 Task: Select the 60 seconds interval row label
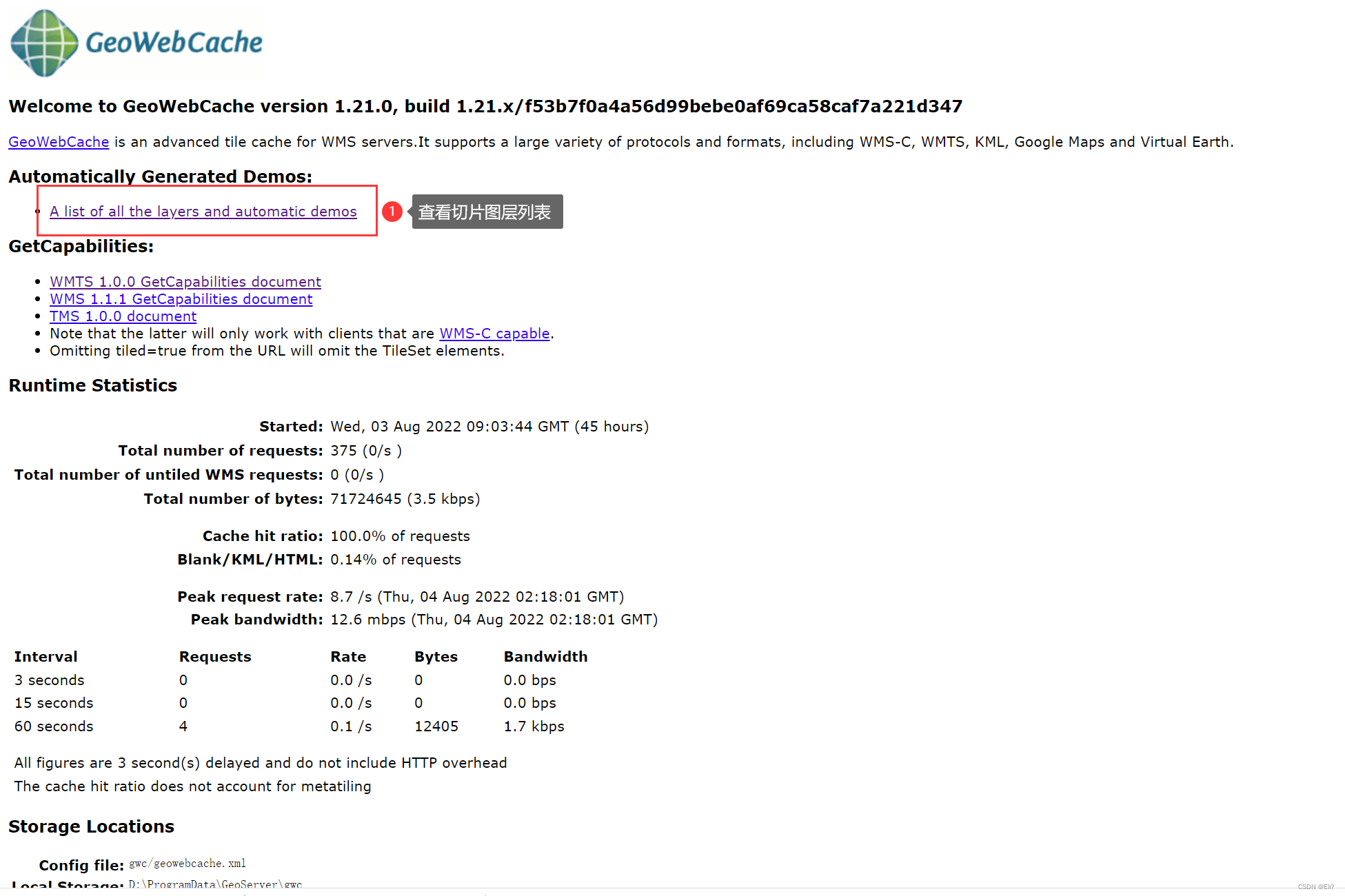54,726
